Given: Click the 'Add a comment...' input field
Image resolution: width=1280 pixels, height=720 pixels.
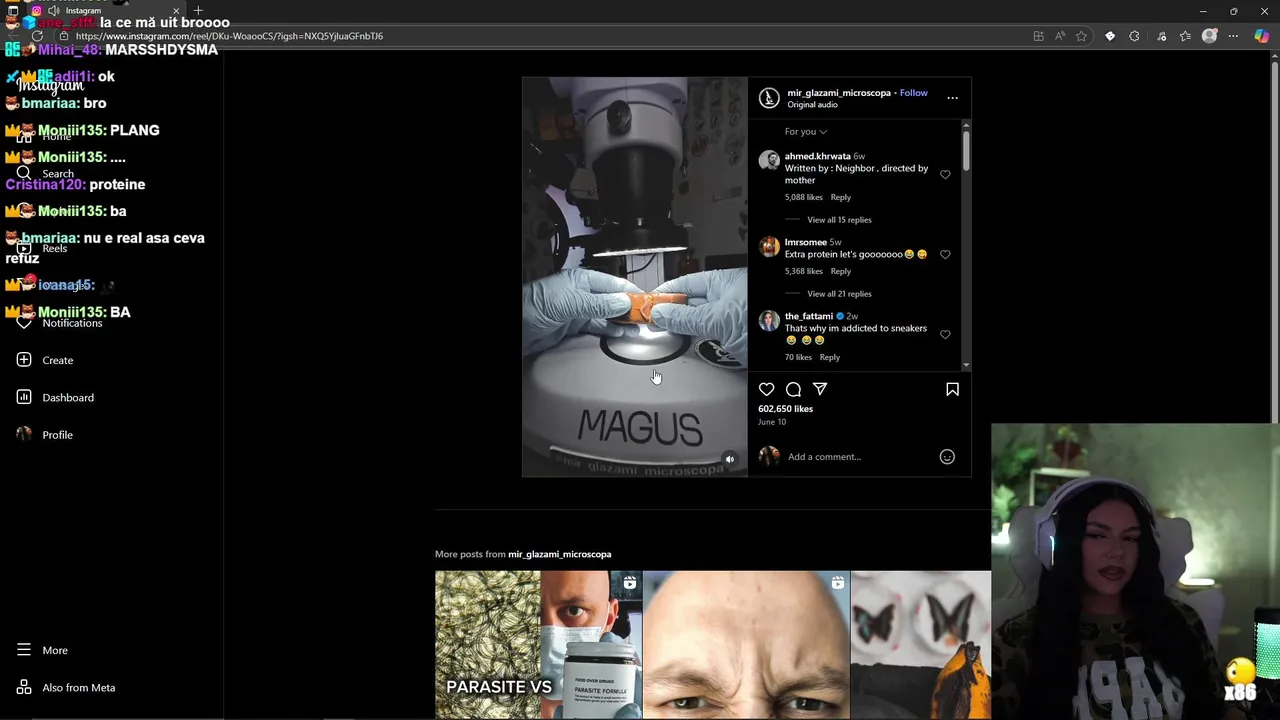Looking at the screenshot, I should pyautogui.click(x=860, y=457).
